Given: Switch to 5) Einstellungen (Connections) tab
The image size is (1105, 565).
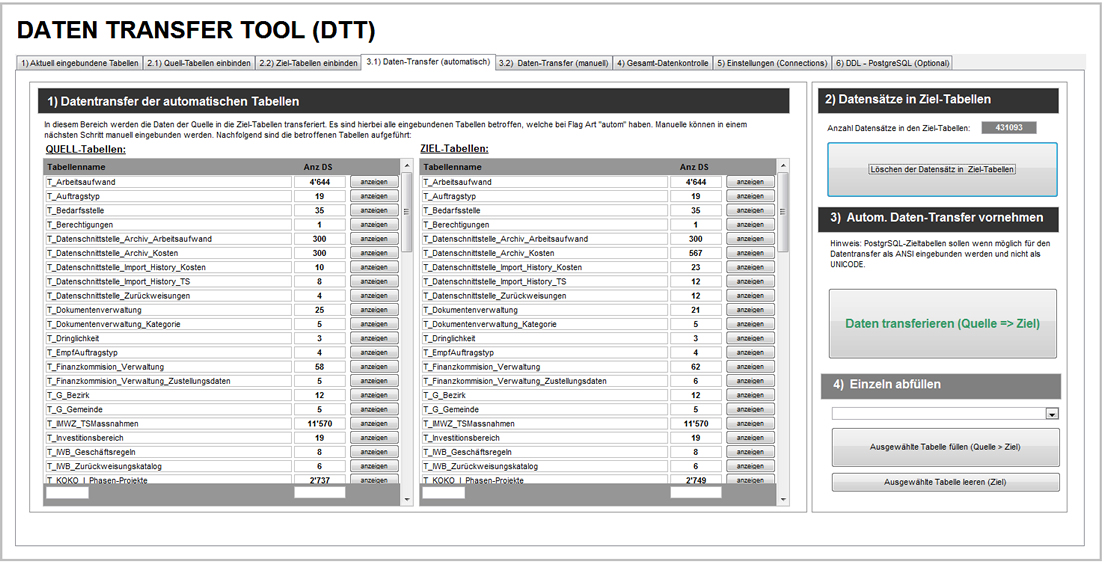Looking at the screenshot, I should 771,63.
